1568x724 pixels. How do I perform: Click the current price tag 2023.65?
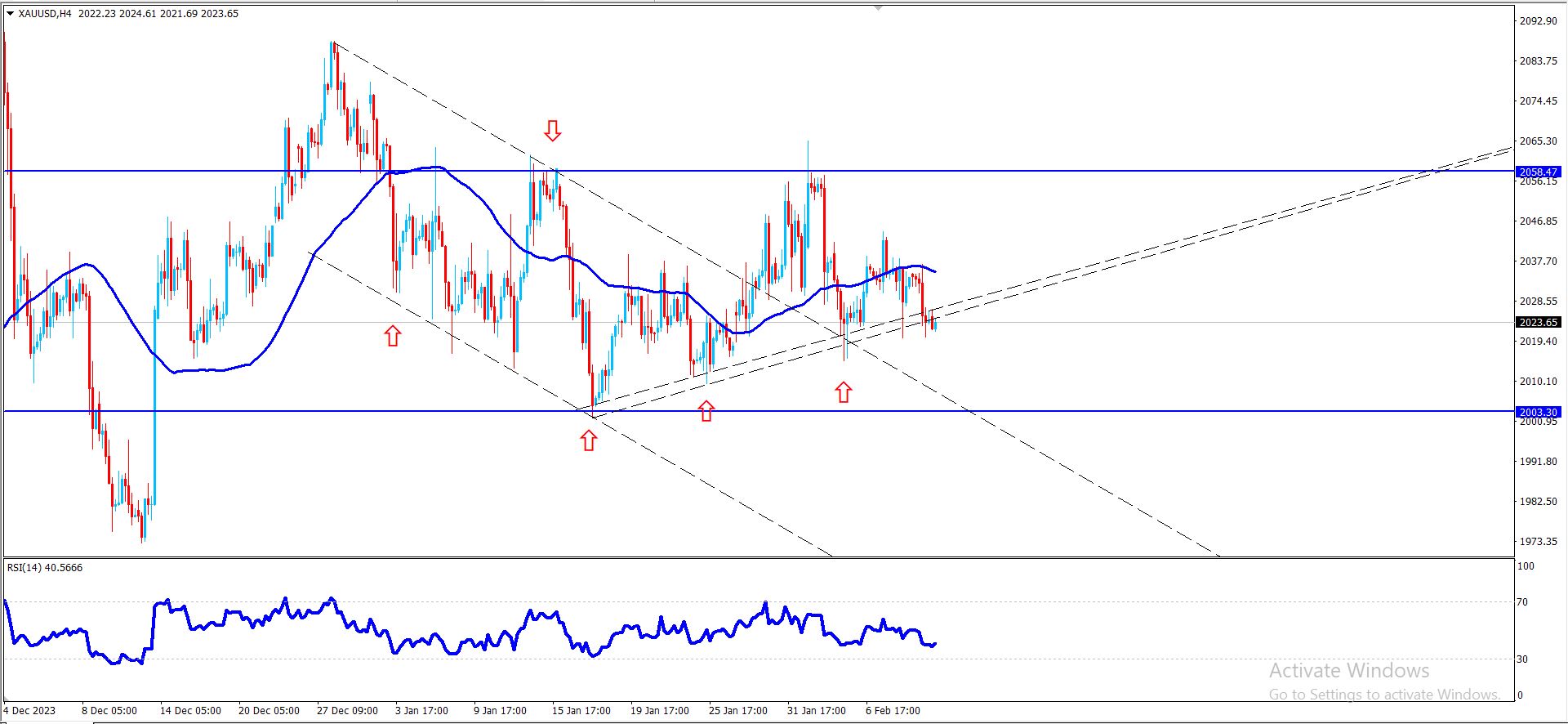(1539, 322)
